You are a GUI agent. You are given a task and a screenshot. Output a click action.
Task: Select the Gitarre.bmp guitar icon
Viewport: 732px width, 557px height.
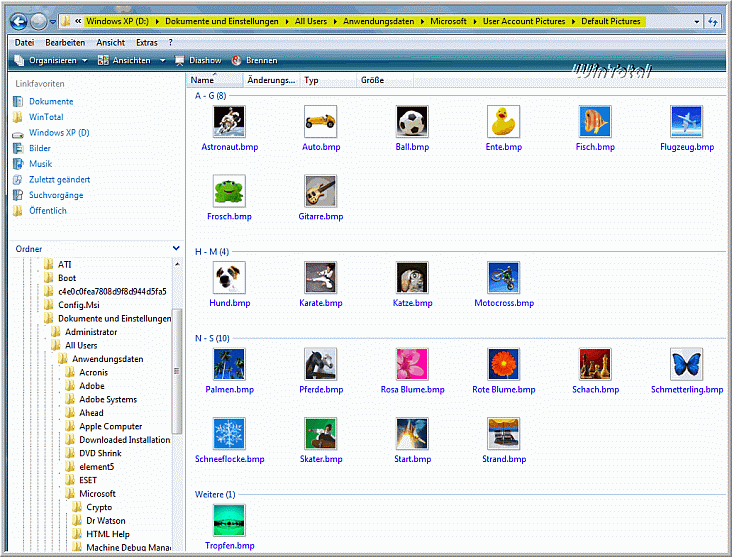click(x=320, y=191)
